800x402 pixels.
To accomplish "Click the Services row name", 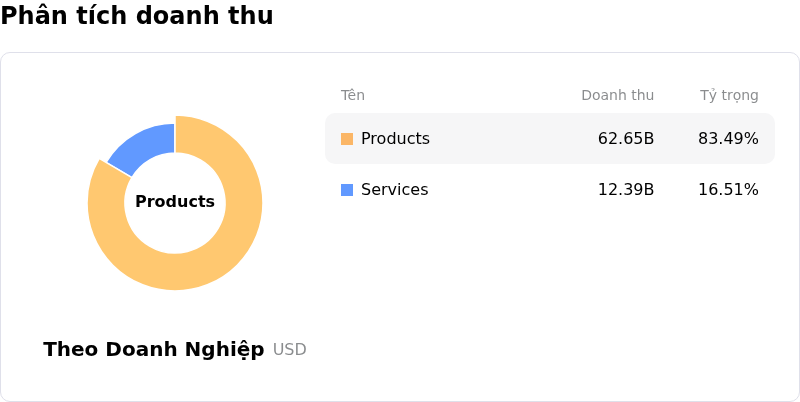I will (x=394, y=190).
